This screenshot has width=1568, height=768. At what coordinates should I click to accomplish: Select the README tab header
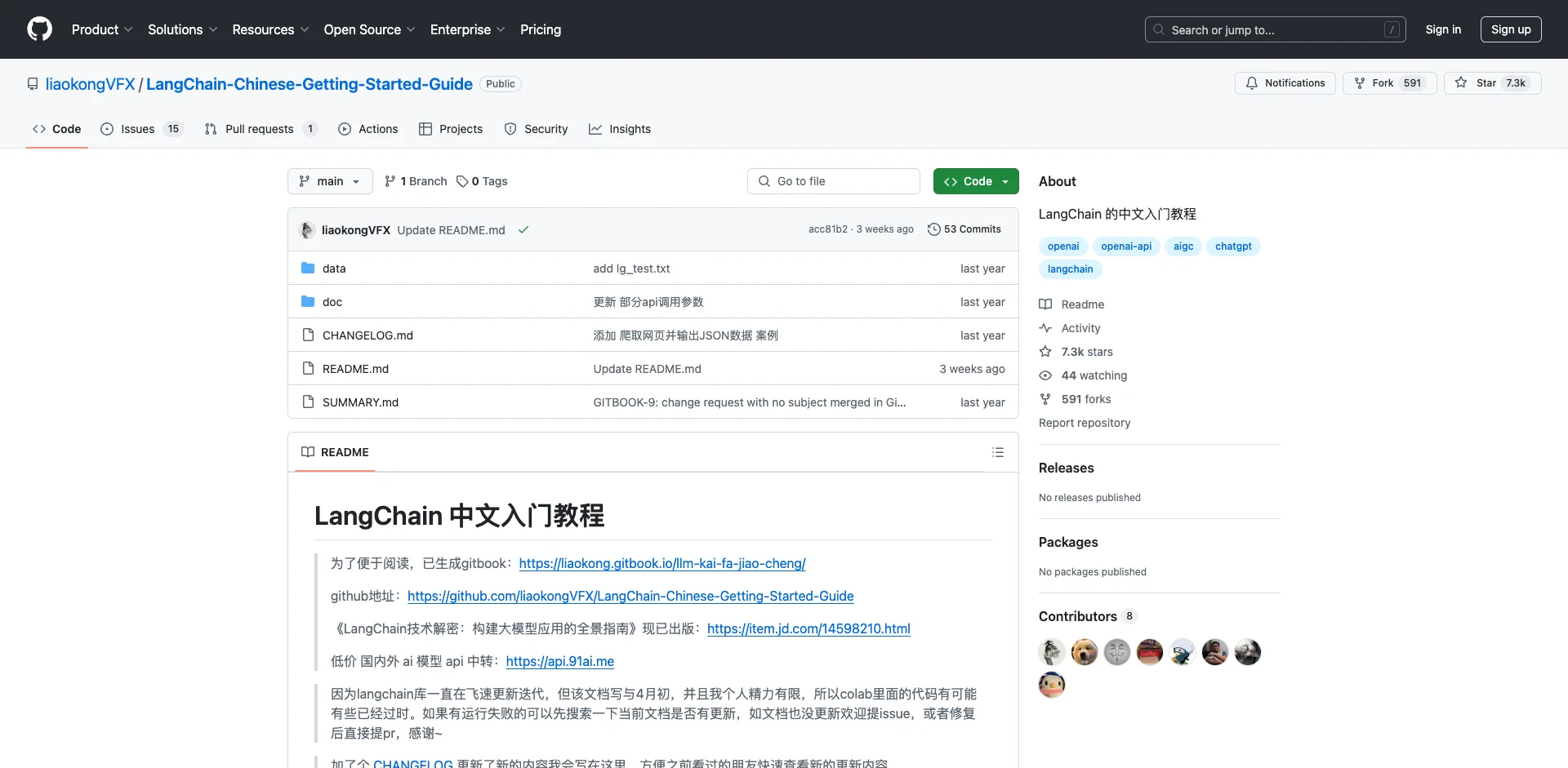coord(335,452)
